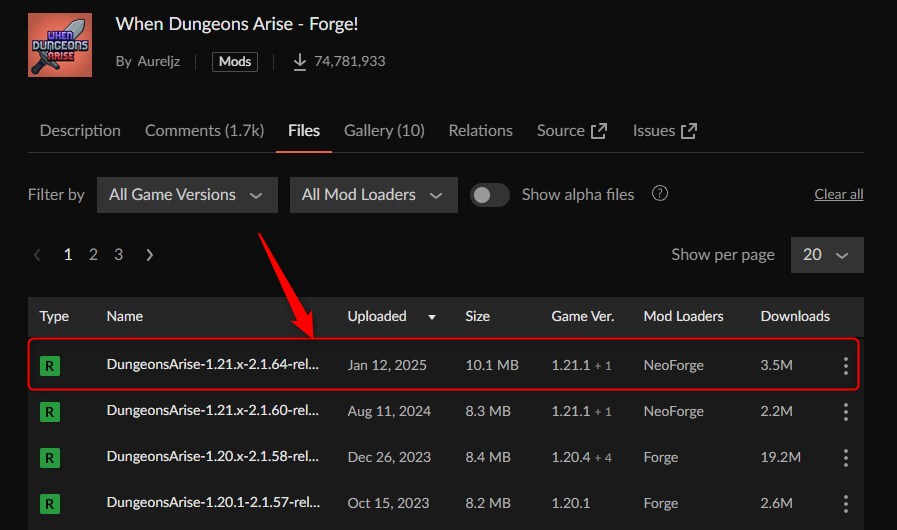Toggle the Show alpha files switch
This screenshot has height=530, width=897.
[490, 195]
